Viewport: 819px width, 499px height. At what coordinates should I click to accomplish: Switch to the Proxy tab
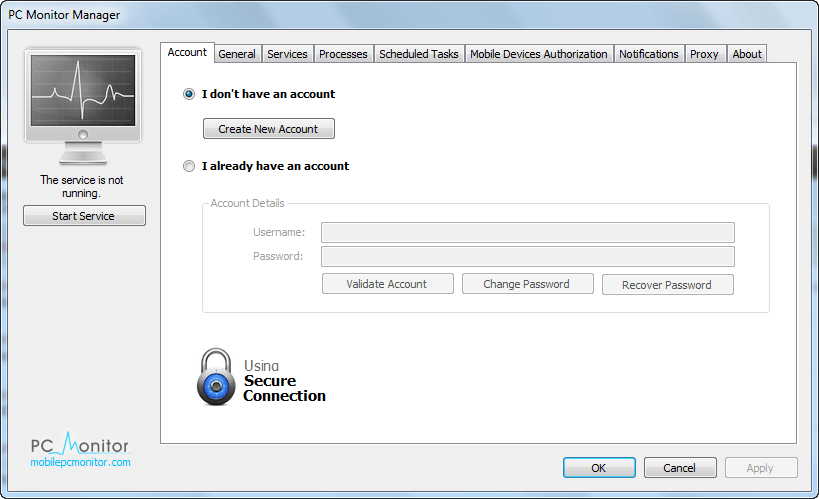point(704,54)
